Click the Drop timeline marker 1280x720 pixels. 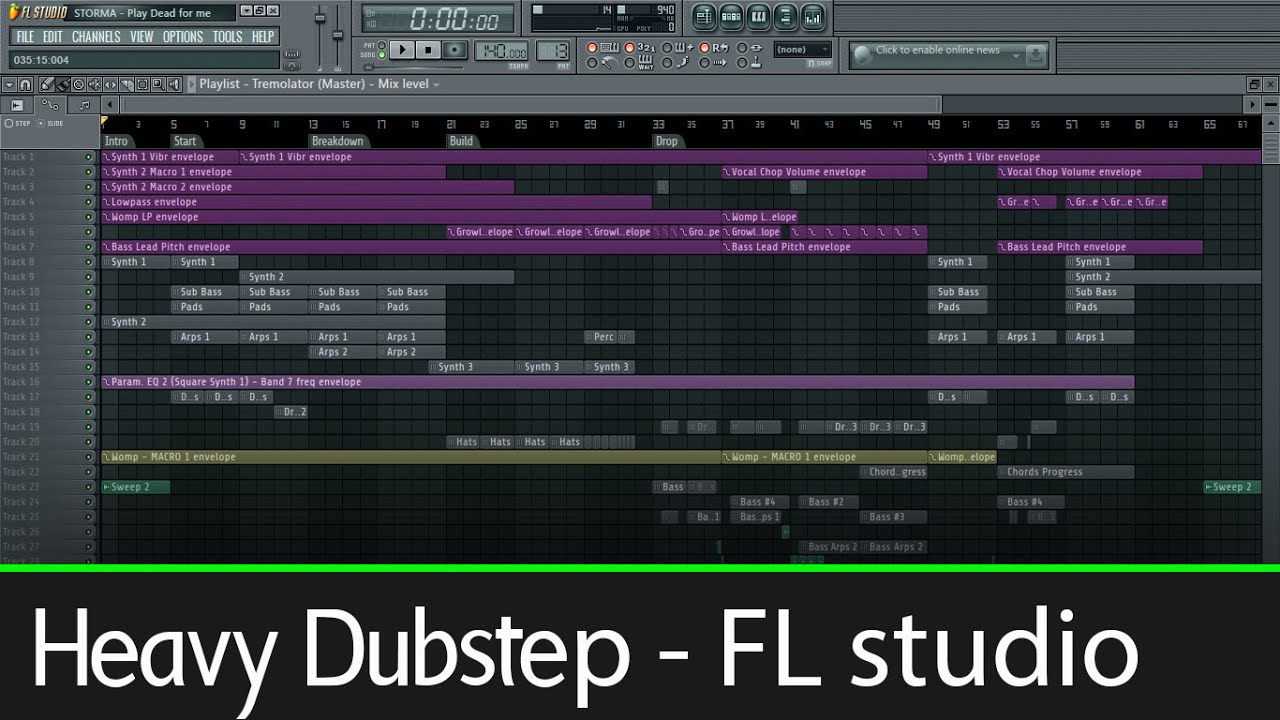(x=666, y=141)
